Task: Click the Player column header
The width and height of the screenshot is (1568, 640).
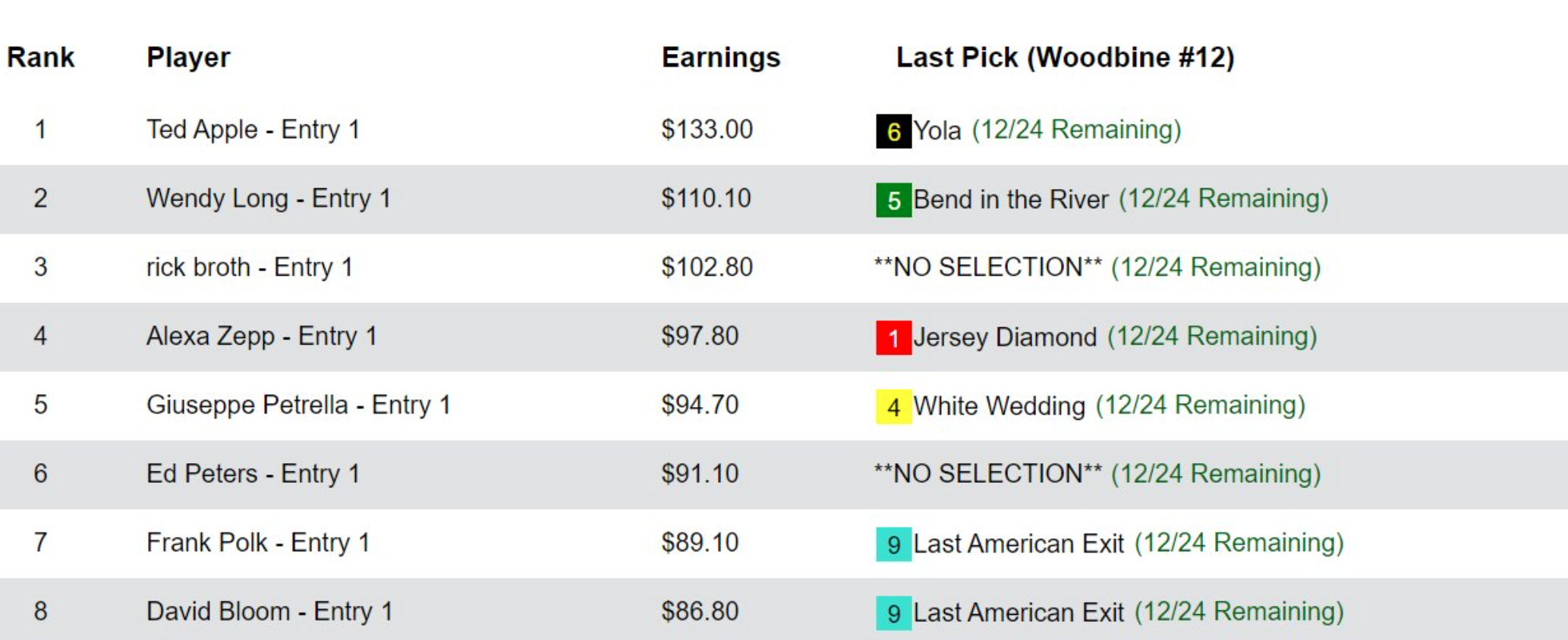Action: (x=188, y=58)
